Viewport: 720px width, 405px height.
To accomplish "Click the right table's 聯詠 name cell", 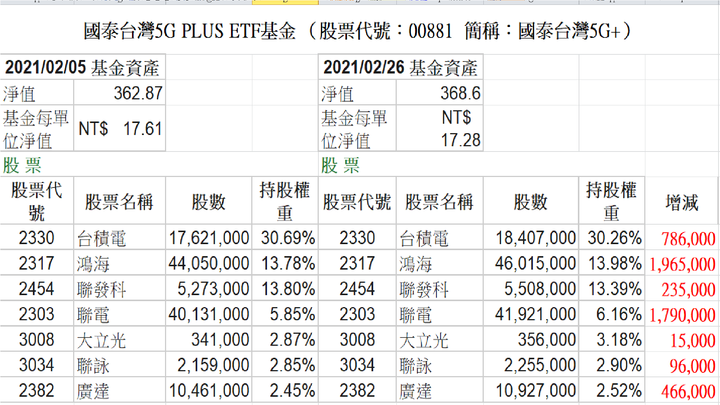I will pyautogui.click(x=439, y=365).
